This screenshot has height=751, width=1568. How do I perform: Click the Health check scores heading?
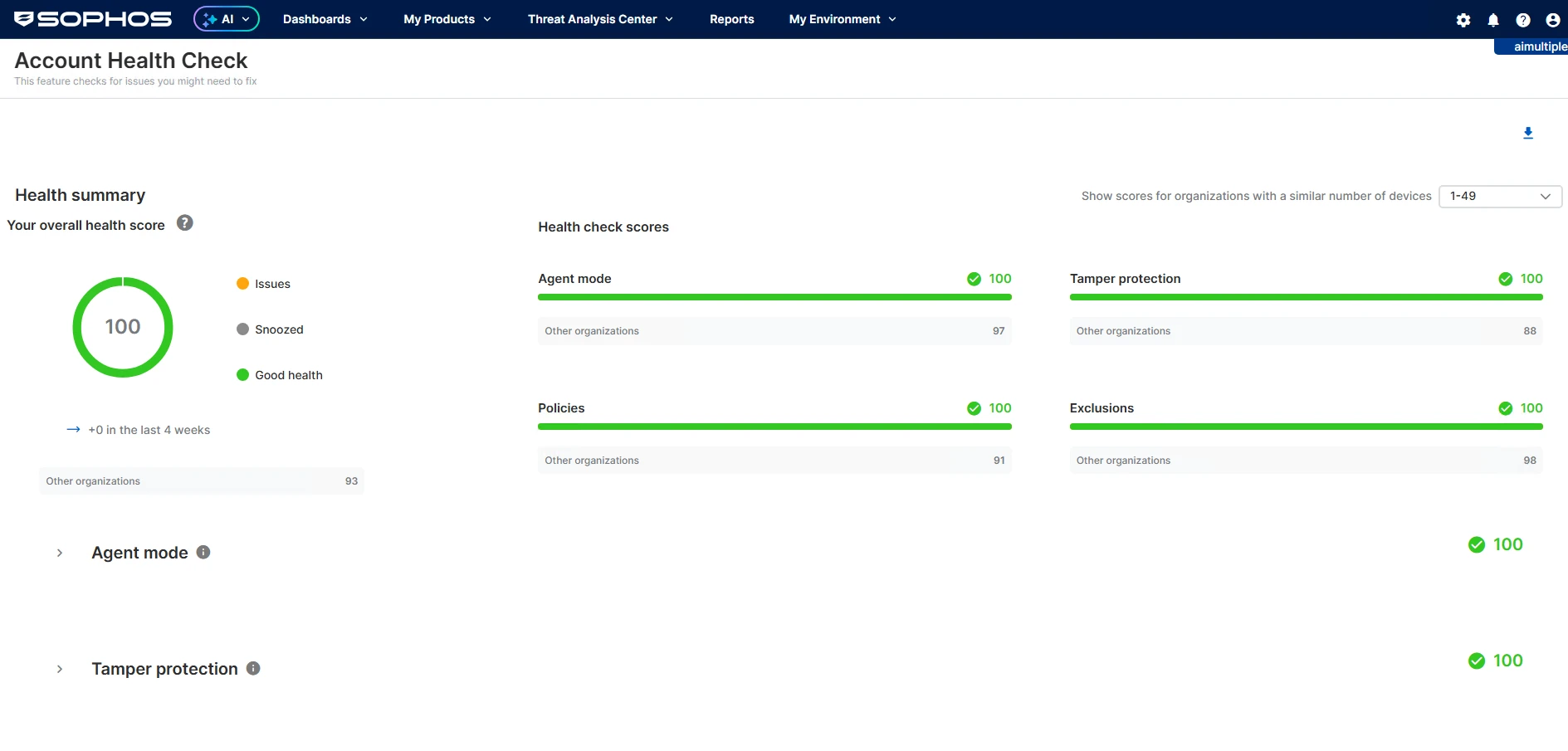(x=603, y=227)
